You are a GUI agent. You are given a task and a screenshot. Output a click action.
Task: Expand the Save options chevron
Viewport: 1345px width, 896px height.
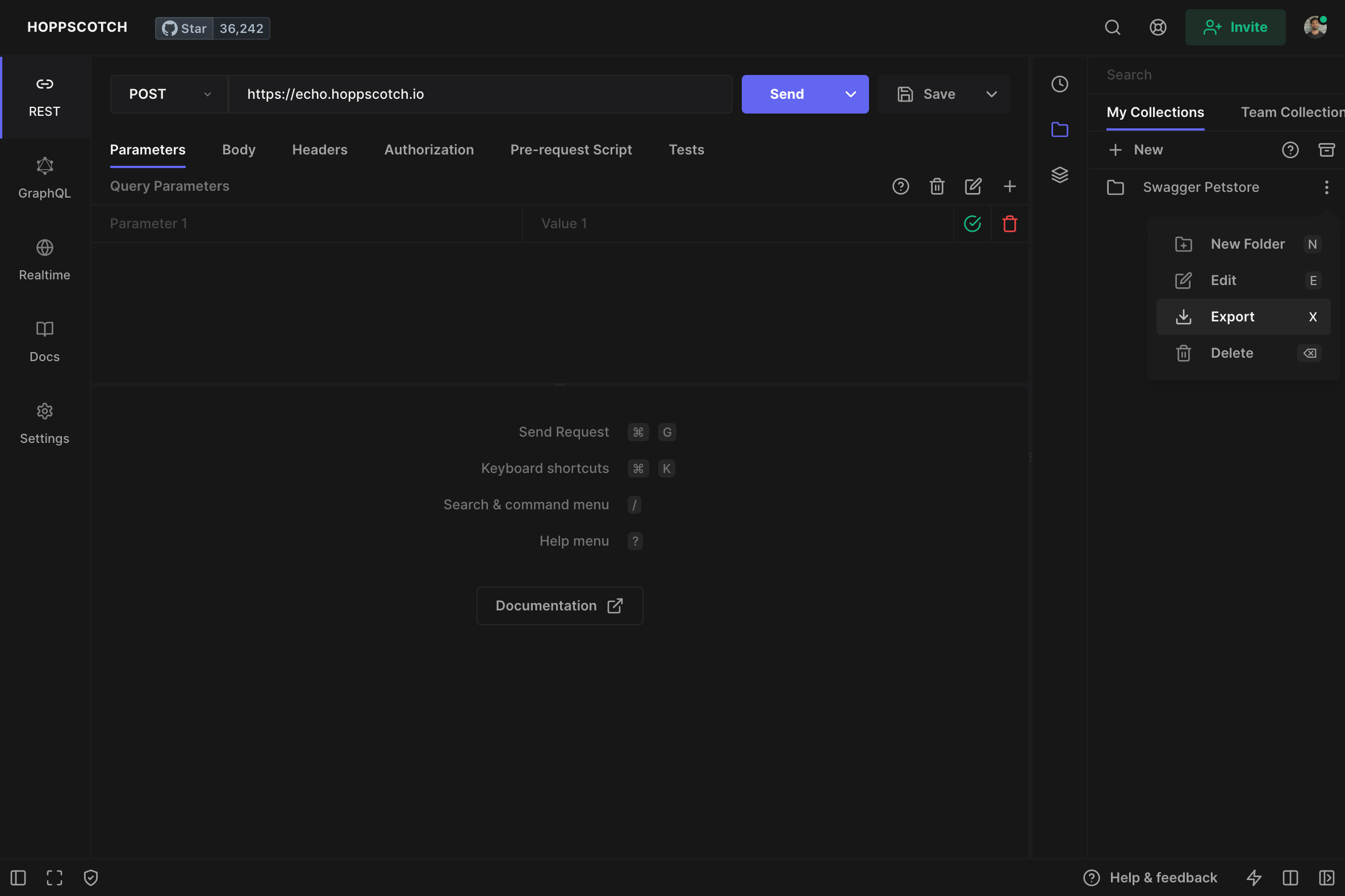(x=991, y=94)
